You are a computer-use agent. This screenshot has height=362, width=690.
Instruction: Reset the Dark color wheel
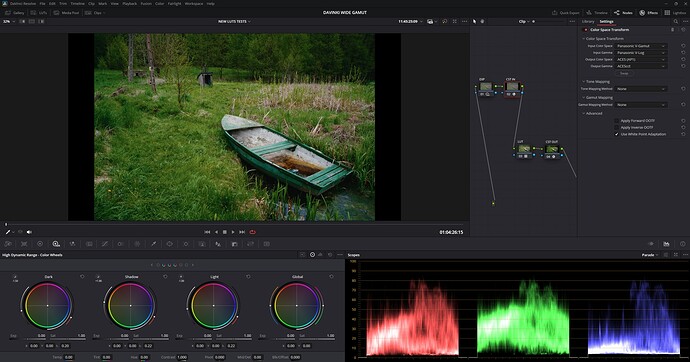(x=82, y=277)
